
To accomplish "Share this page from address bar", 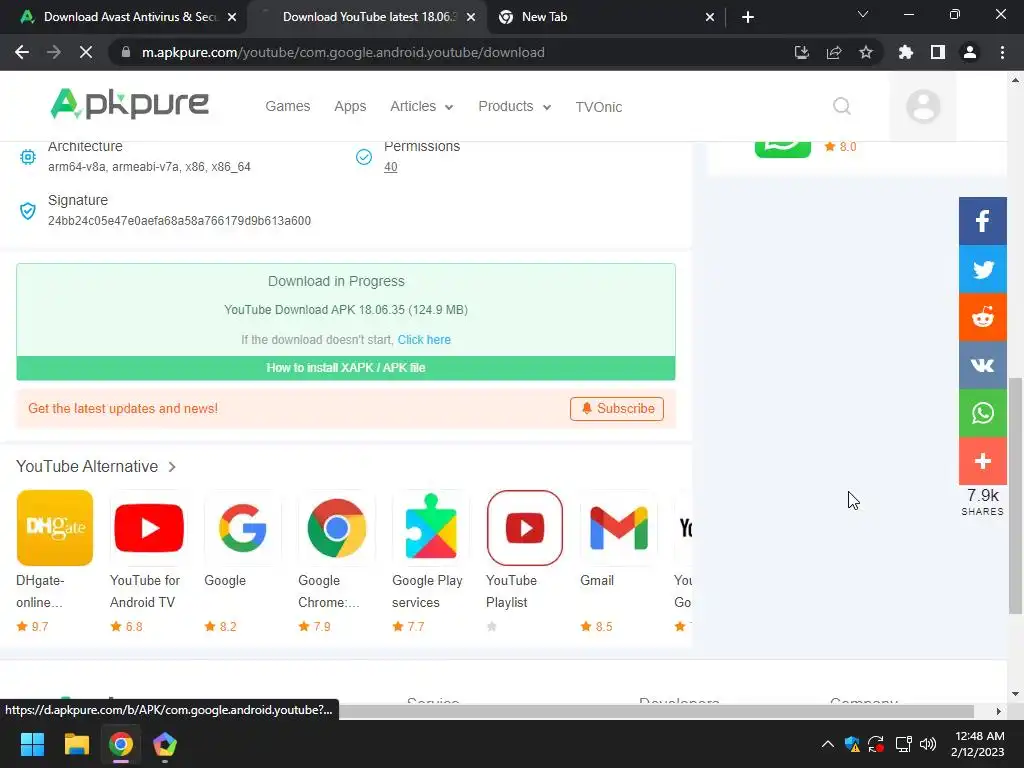I will click(834, 52).
